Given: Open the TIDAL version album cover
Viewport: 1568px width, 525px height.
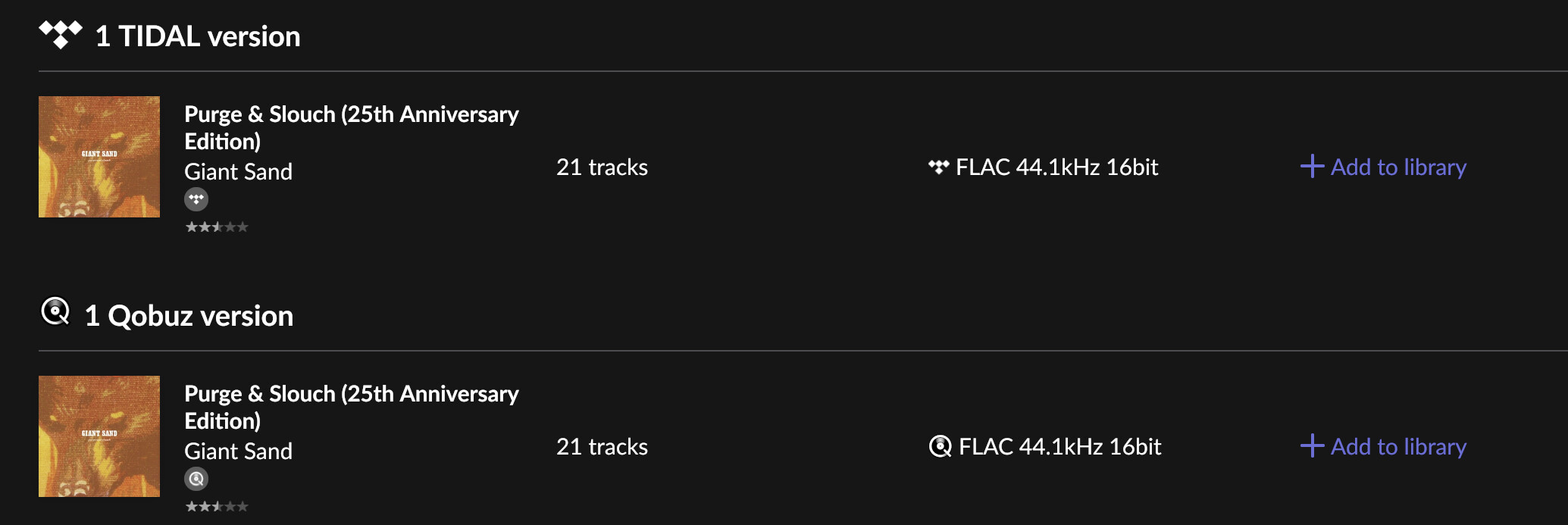Looking at the screenshot, I should [x=99, y=157].
